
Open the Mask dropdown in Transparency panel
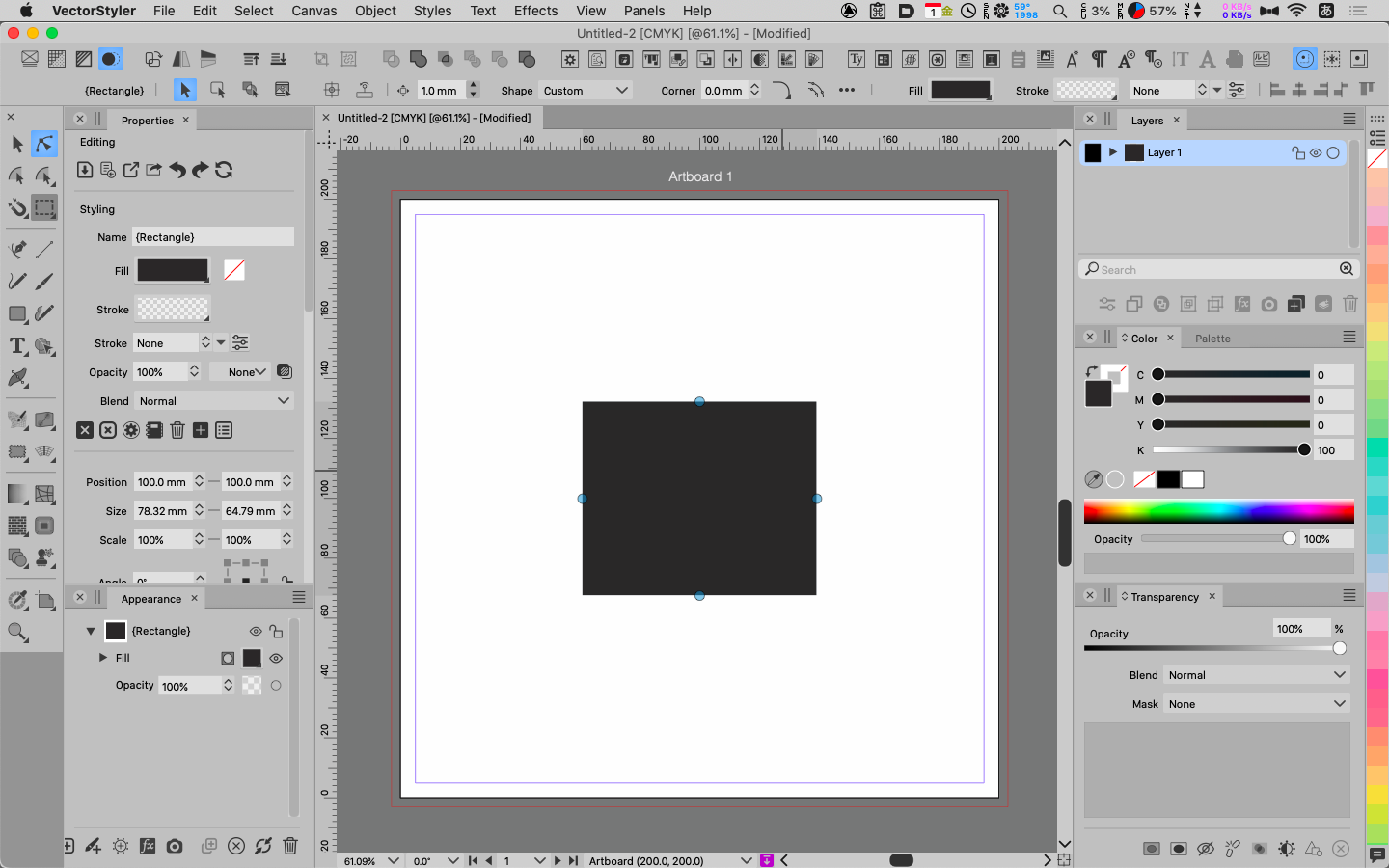[x=1256, y=704]
